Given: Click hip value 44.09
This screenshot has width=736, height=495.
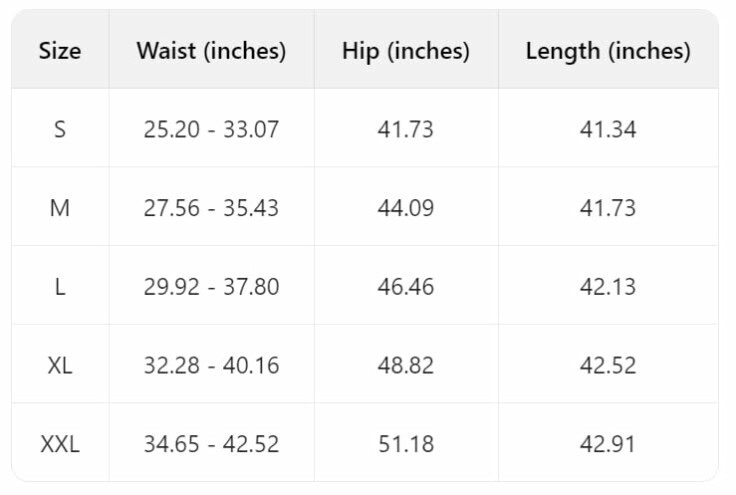Looking at the screenshot, I should 405,208.
